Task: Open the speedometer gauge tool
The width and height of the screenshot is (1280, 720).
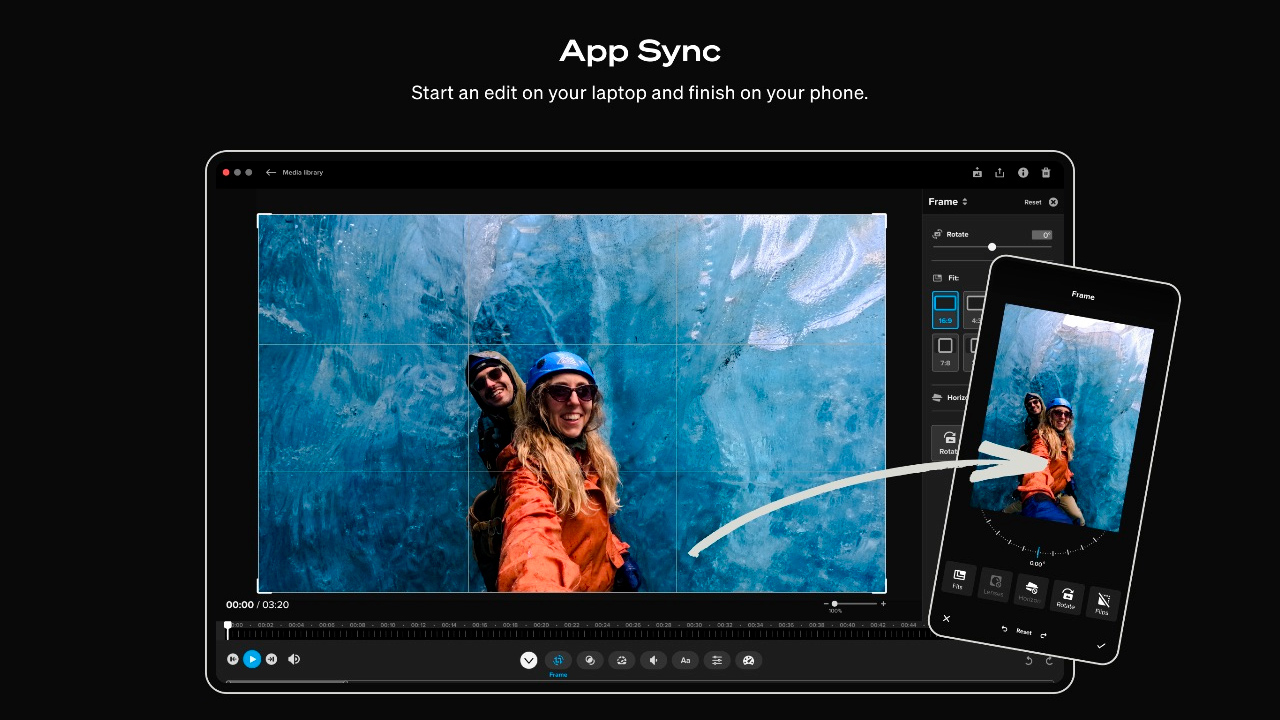Action: click(x=748, y=660)
